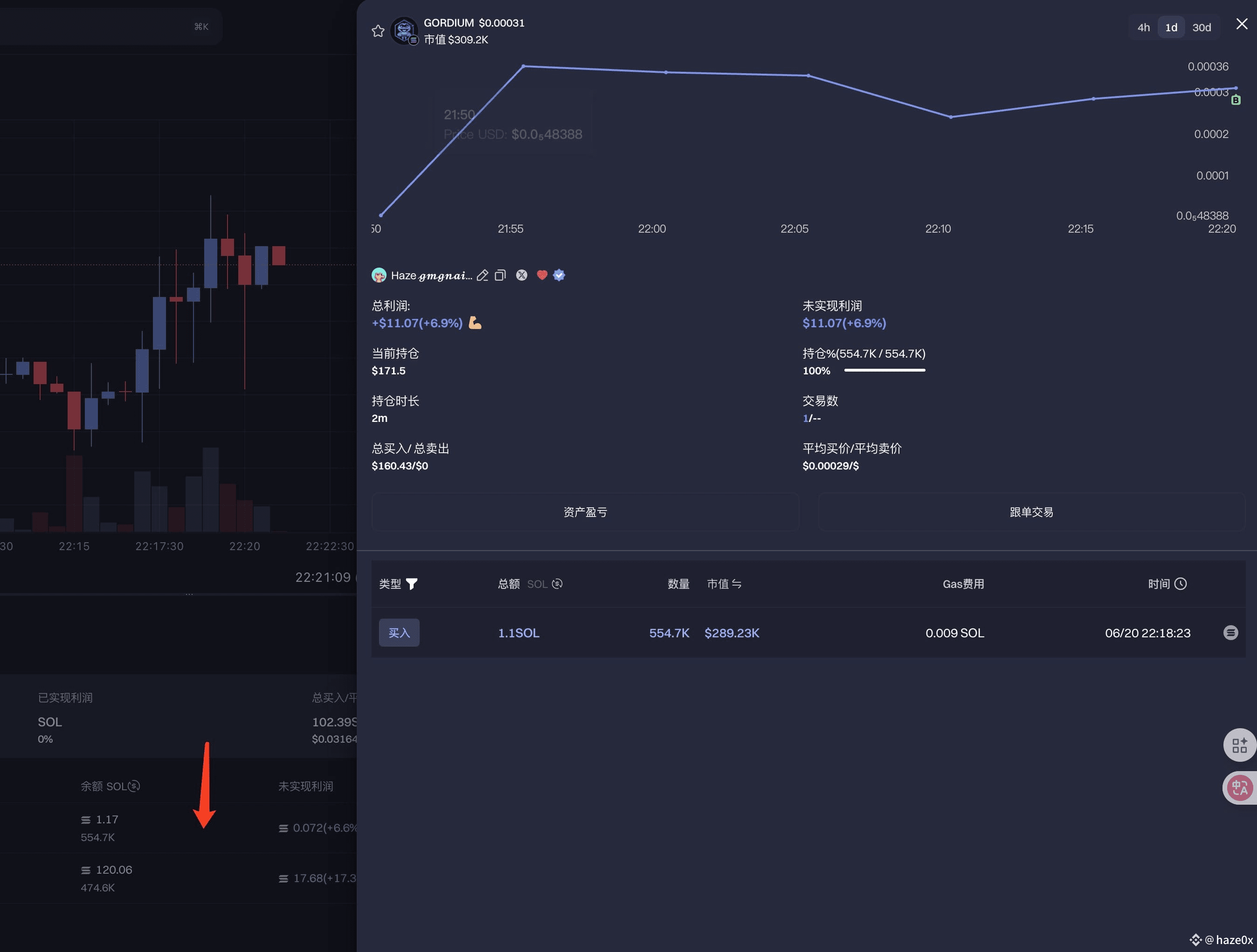This screenshot has width=1257, height=952.
Task: Favorite GORDIUM with the star icon
Action: coord(378,31)
